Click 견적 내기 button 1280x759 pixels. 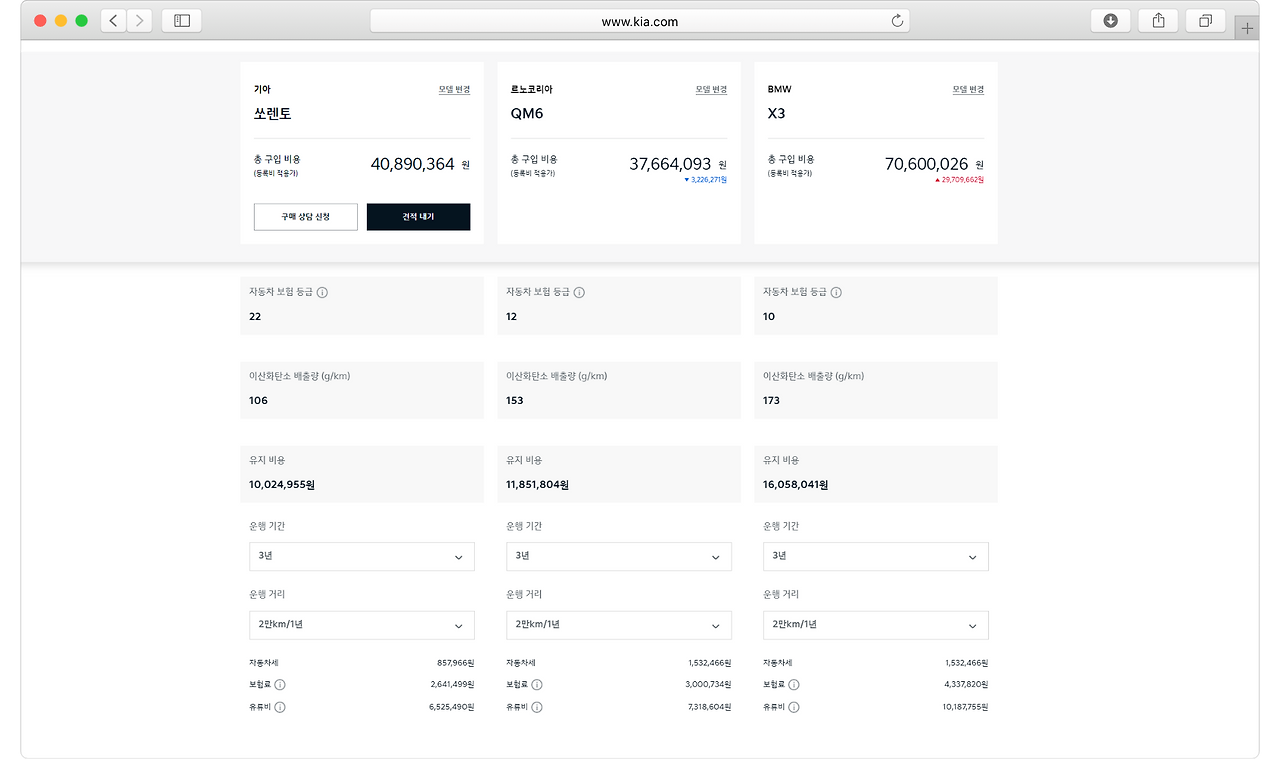[x=418, y=217]
